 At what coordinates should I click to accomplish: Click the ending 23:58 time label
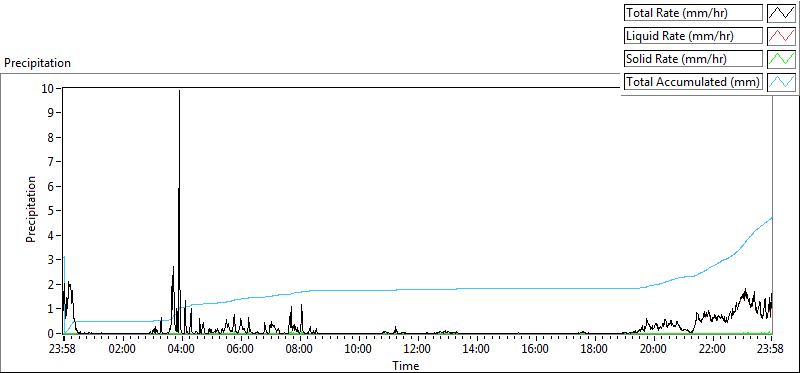pyautogui.click(x=771, y=350)
